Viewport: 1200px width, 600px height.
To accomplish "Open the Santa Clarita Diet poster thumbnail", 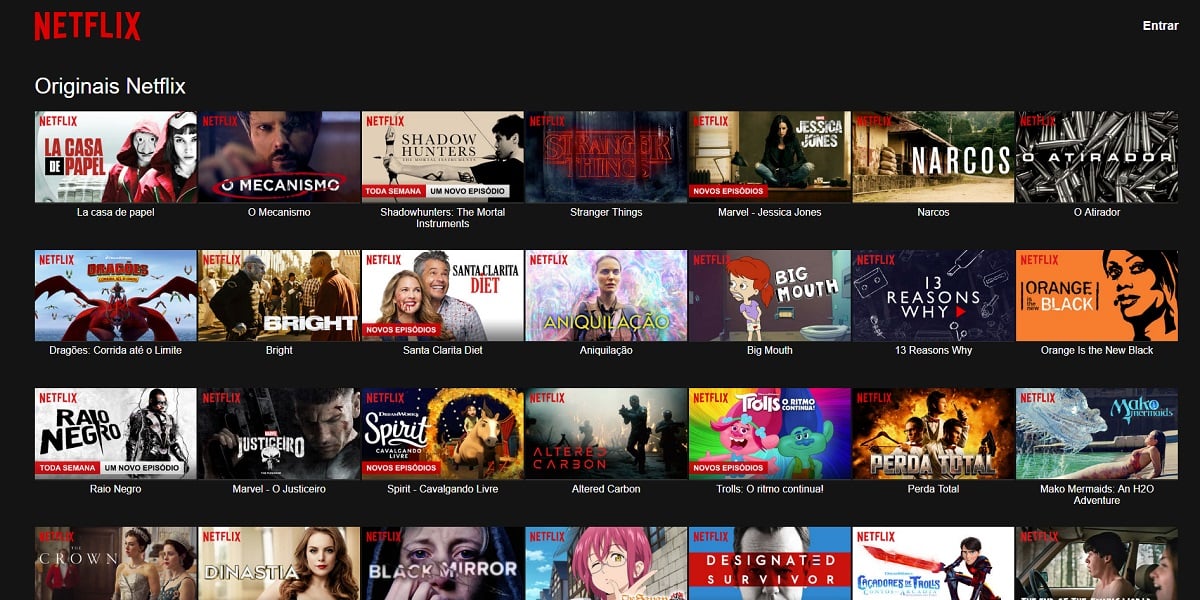I will pyautogui.click(x=443, y=296).
